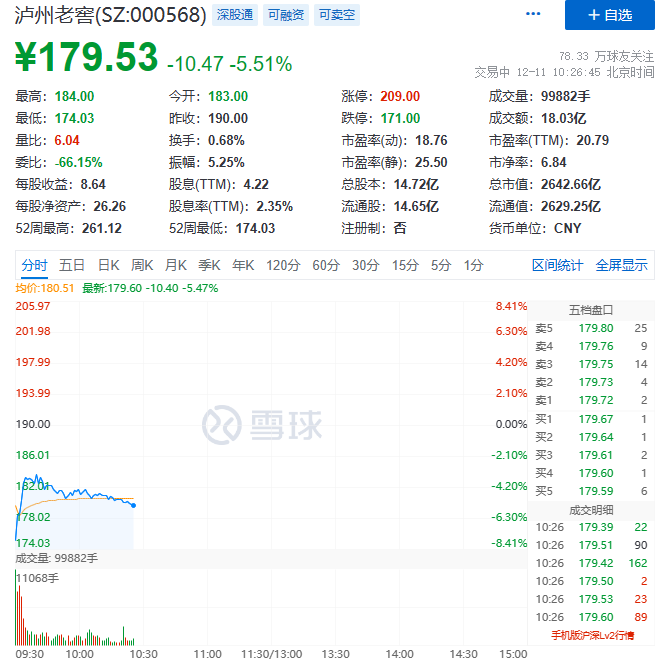
Task: Switch to the 日K chart tab
Action: (108, 265)
